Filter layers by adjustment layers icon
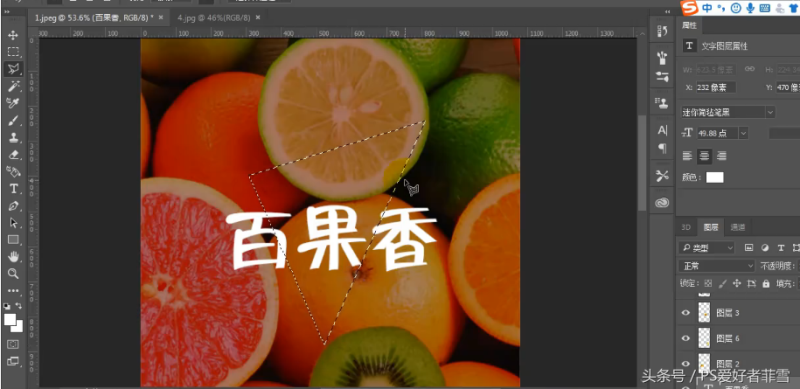 pos(765,248)
